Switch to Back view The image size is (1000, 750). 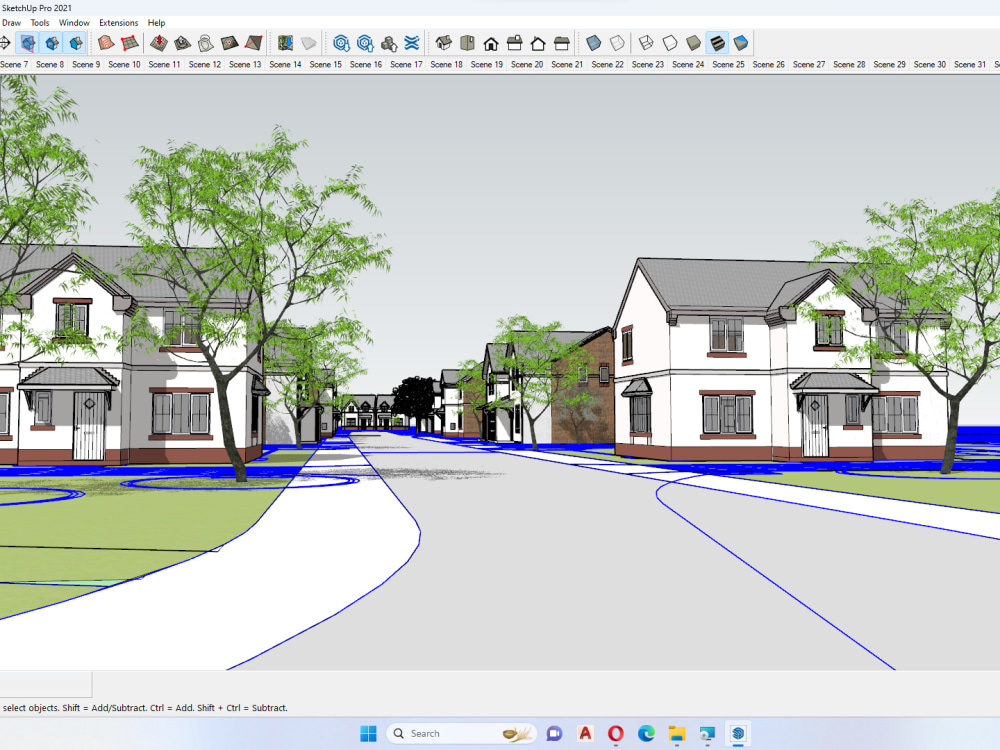pos(538,43)
